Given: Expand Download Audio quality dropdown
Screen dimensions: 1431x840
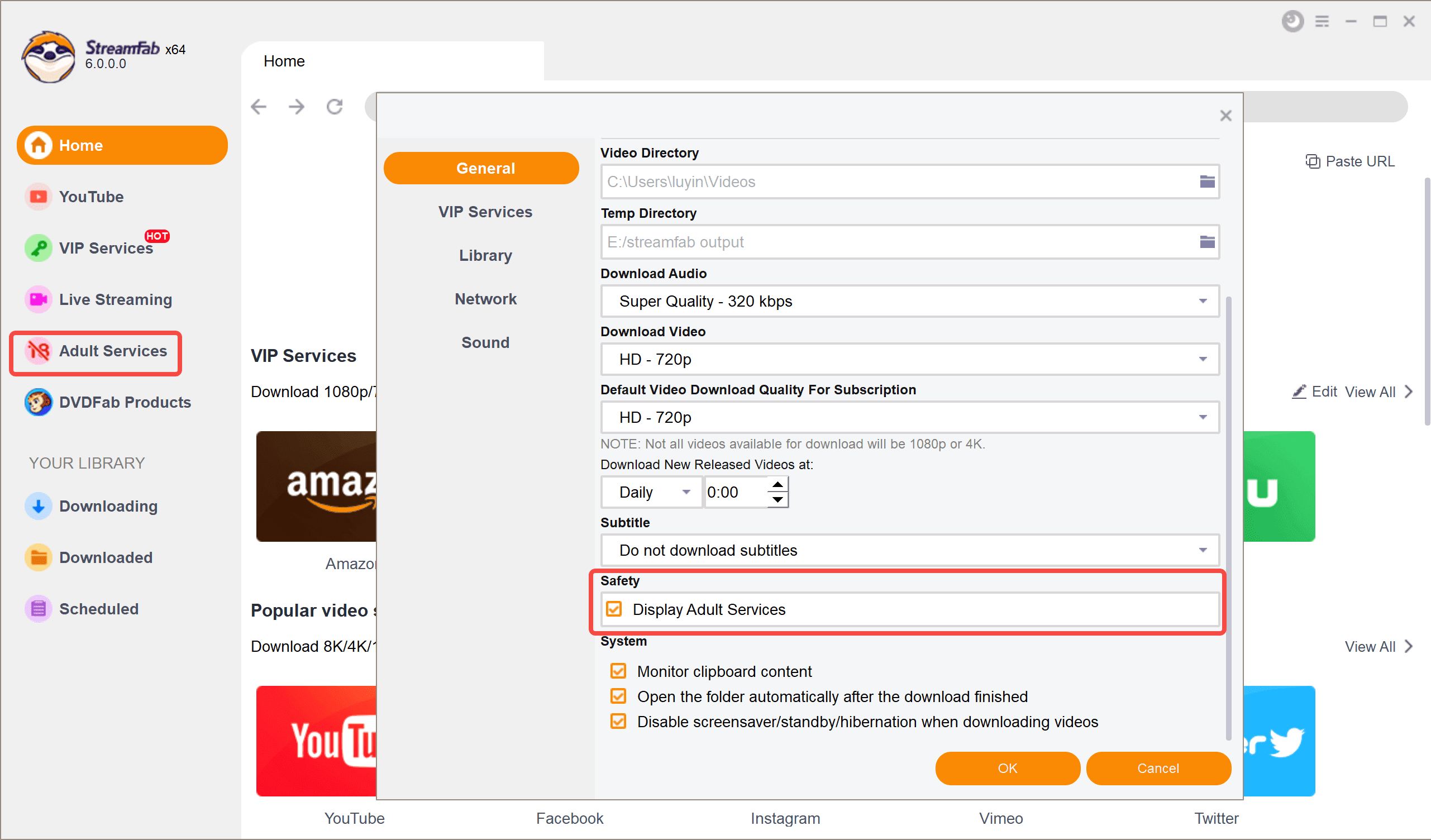Looking at the screenshot, I should tap(1204, 301).
